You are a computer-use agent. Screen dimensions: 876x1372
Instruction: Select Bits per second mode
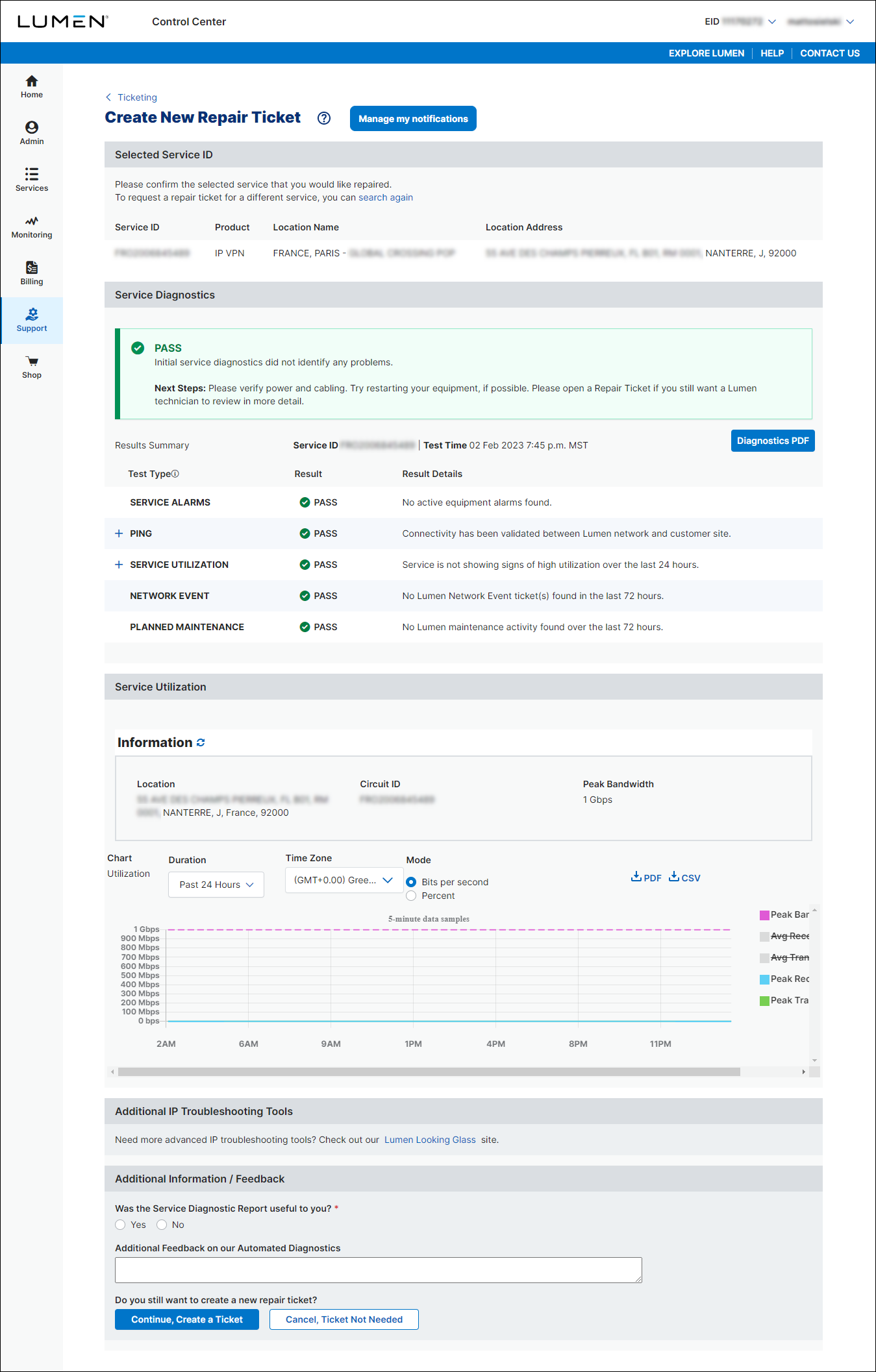tap(411, 882)
